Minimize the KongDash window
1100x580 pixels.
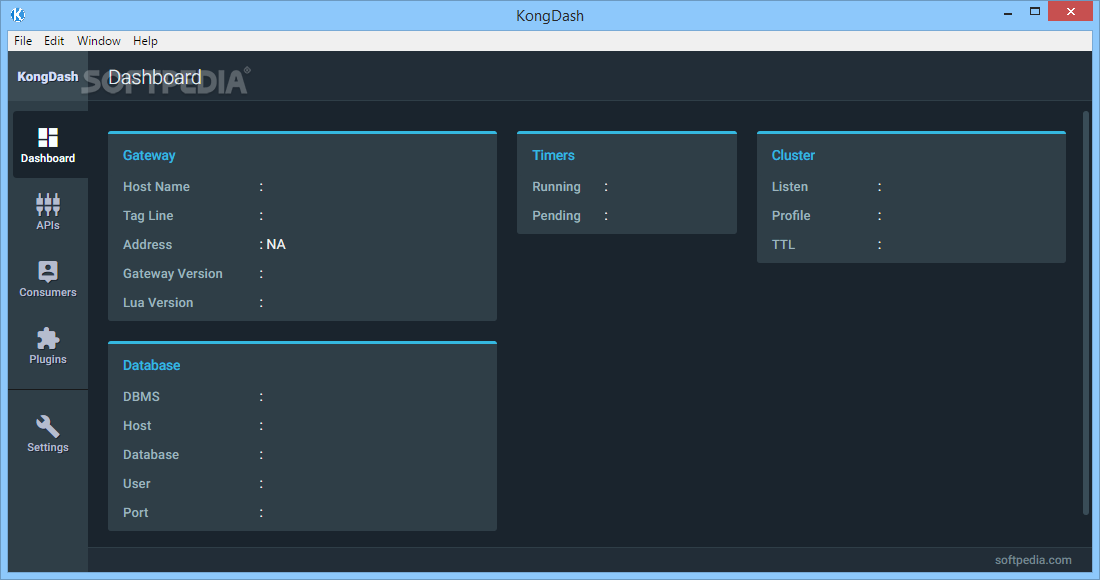[1008, 13]
